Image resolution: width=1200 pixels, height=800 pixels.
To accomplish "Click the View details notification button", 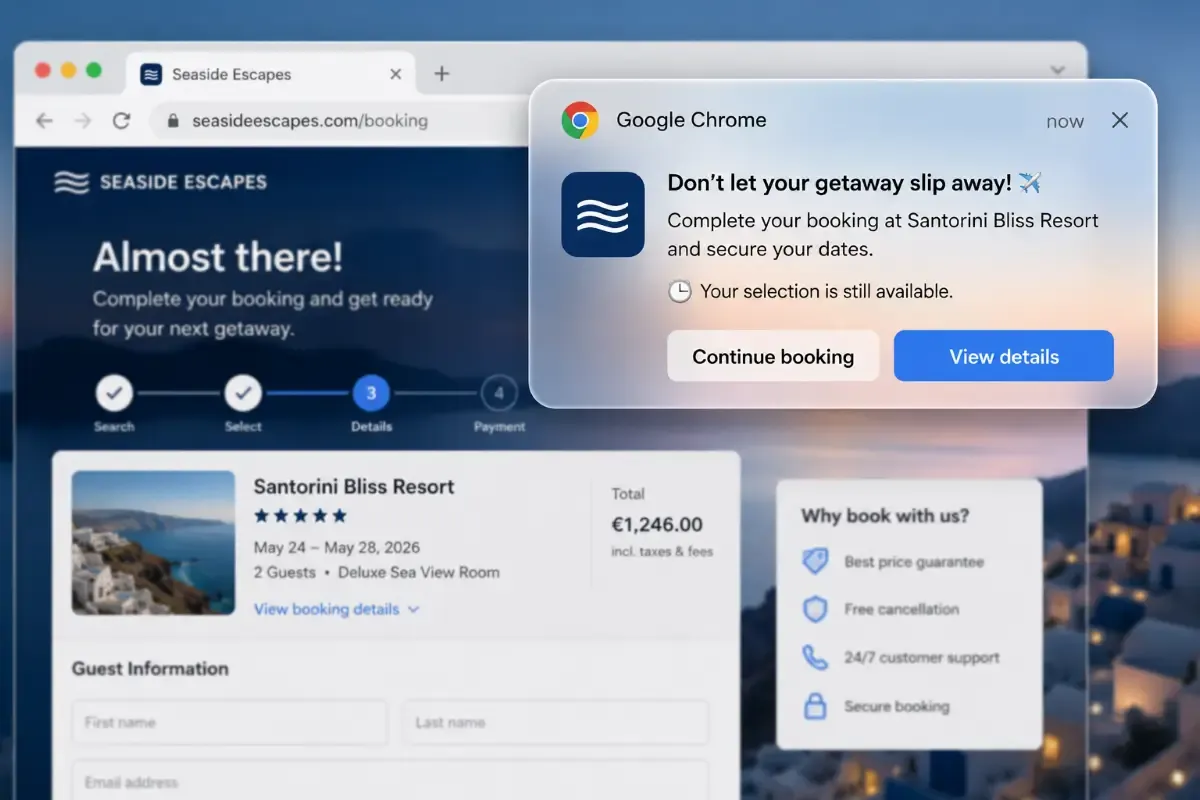I will point(1003,356).
